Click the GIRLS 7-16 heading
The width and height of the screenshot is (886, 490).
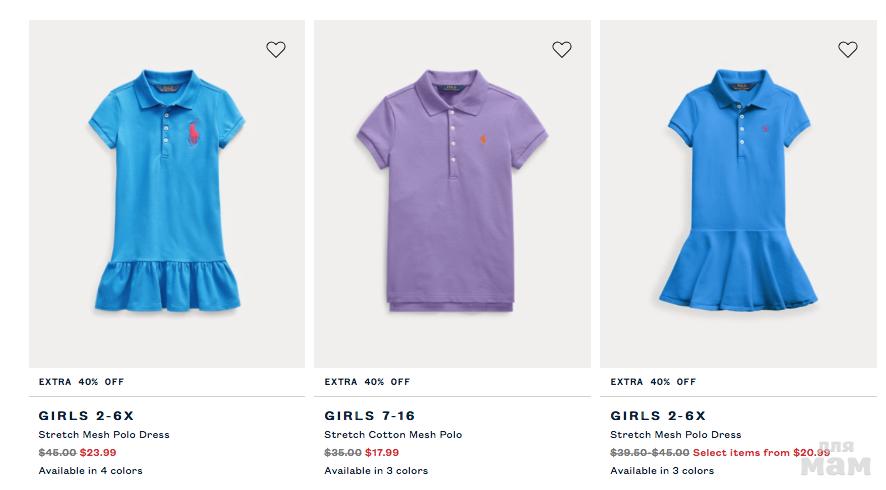[x=369, y=416]
